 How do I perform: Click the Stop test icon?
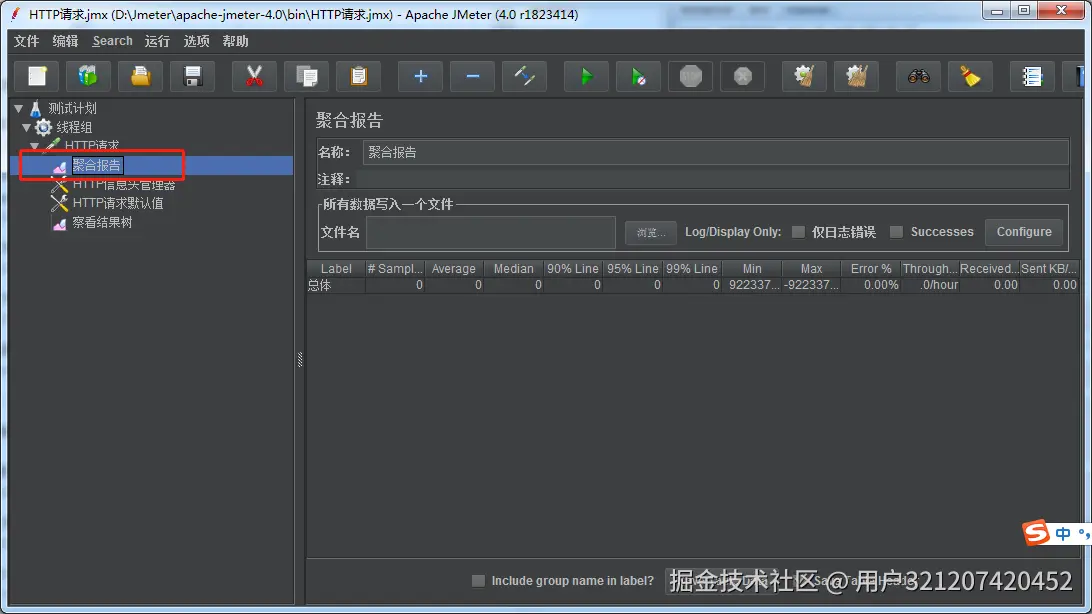(x=691, y=76)
